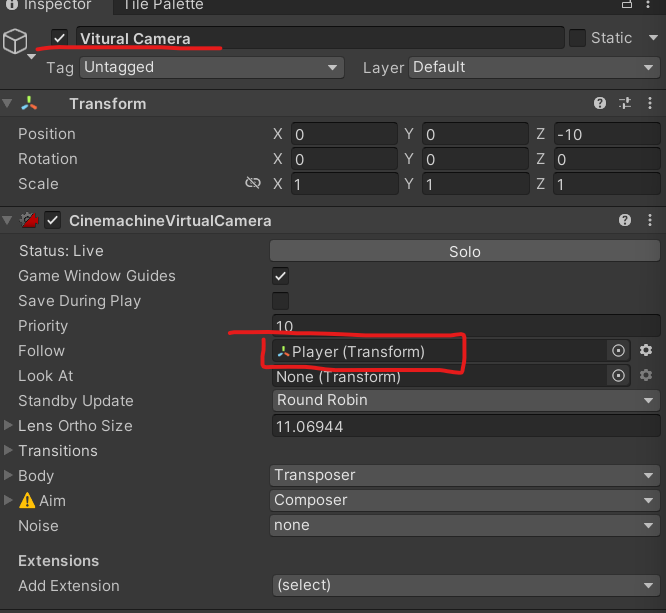Click the CinemachineVirtualCamera help icon
Image resolution: width=666 pixels, height=613 pixels.
click(x=625, y=220)
